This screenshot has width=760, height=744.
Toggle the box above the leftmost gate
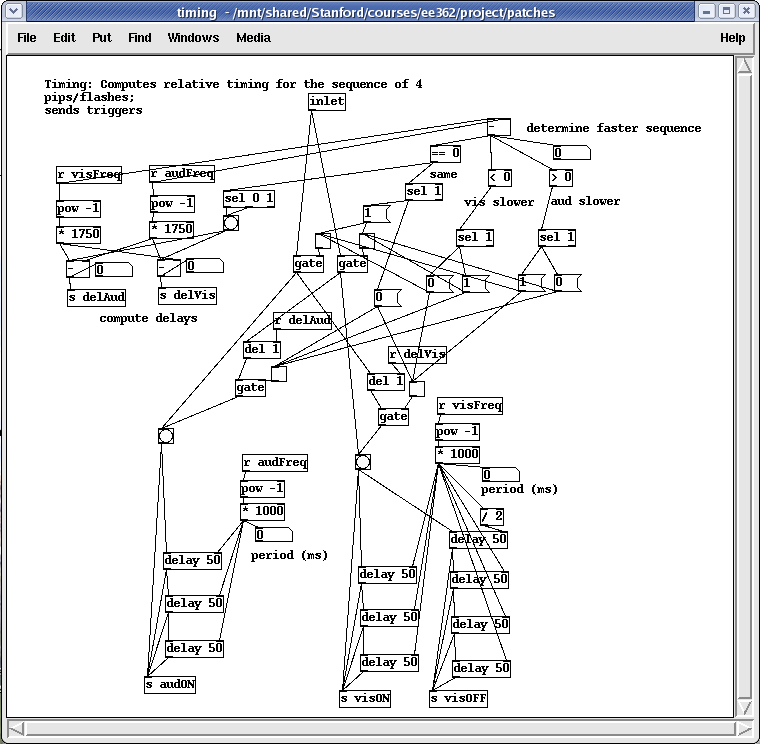(x=322, y=240)
